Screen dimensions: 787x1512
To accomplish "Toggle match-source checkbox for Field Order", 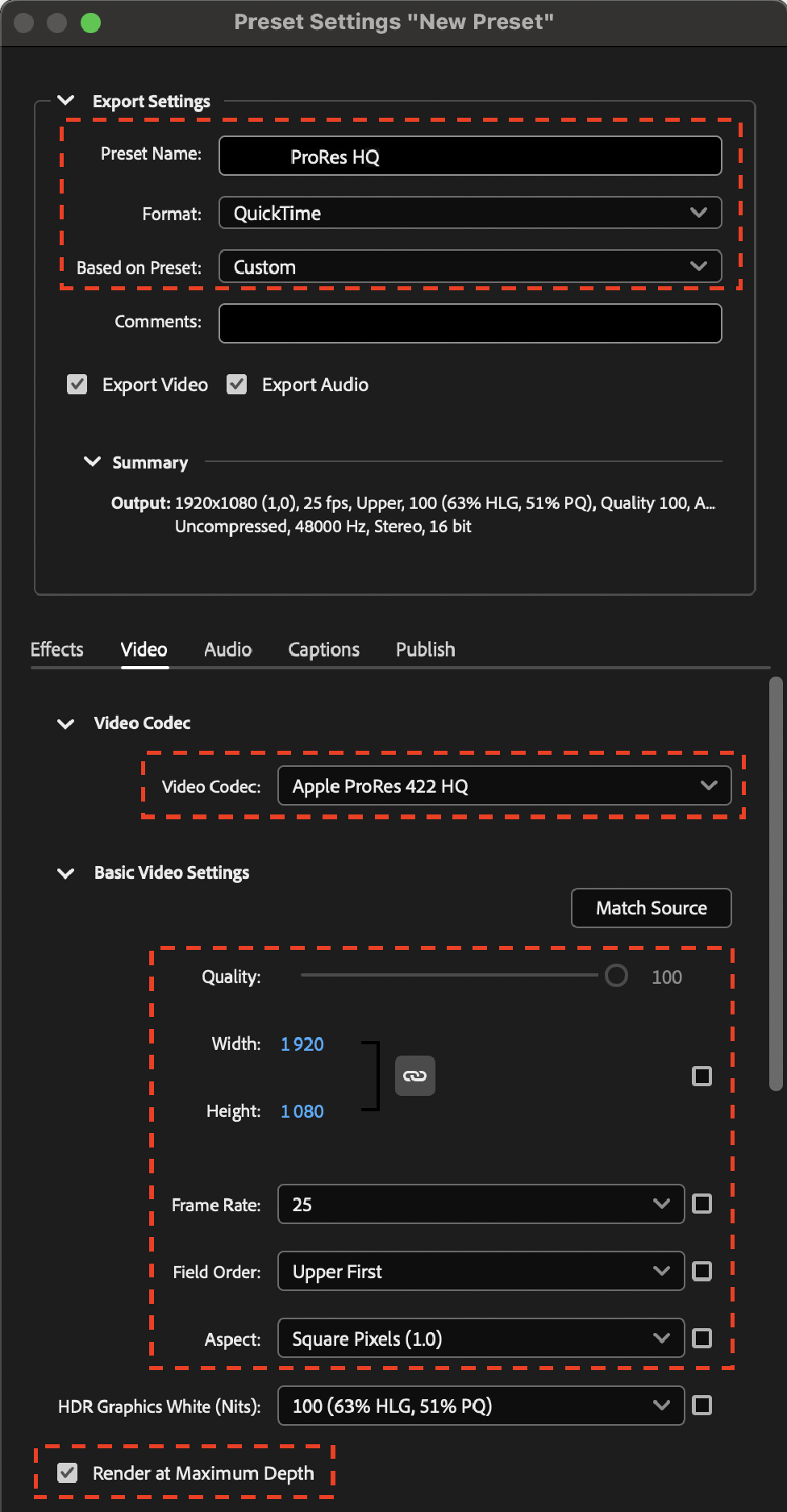I will pos(702,1272).
